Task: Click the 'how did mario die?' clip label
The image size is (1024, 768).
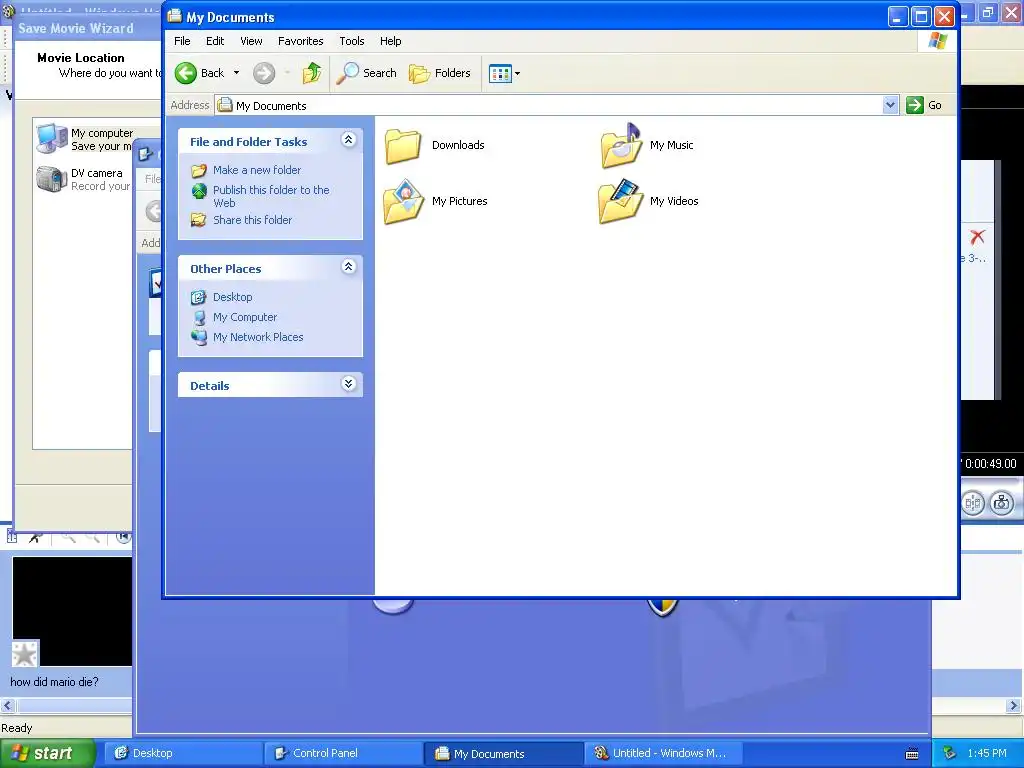Action: tap(54, 682)
